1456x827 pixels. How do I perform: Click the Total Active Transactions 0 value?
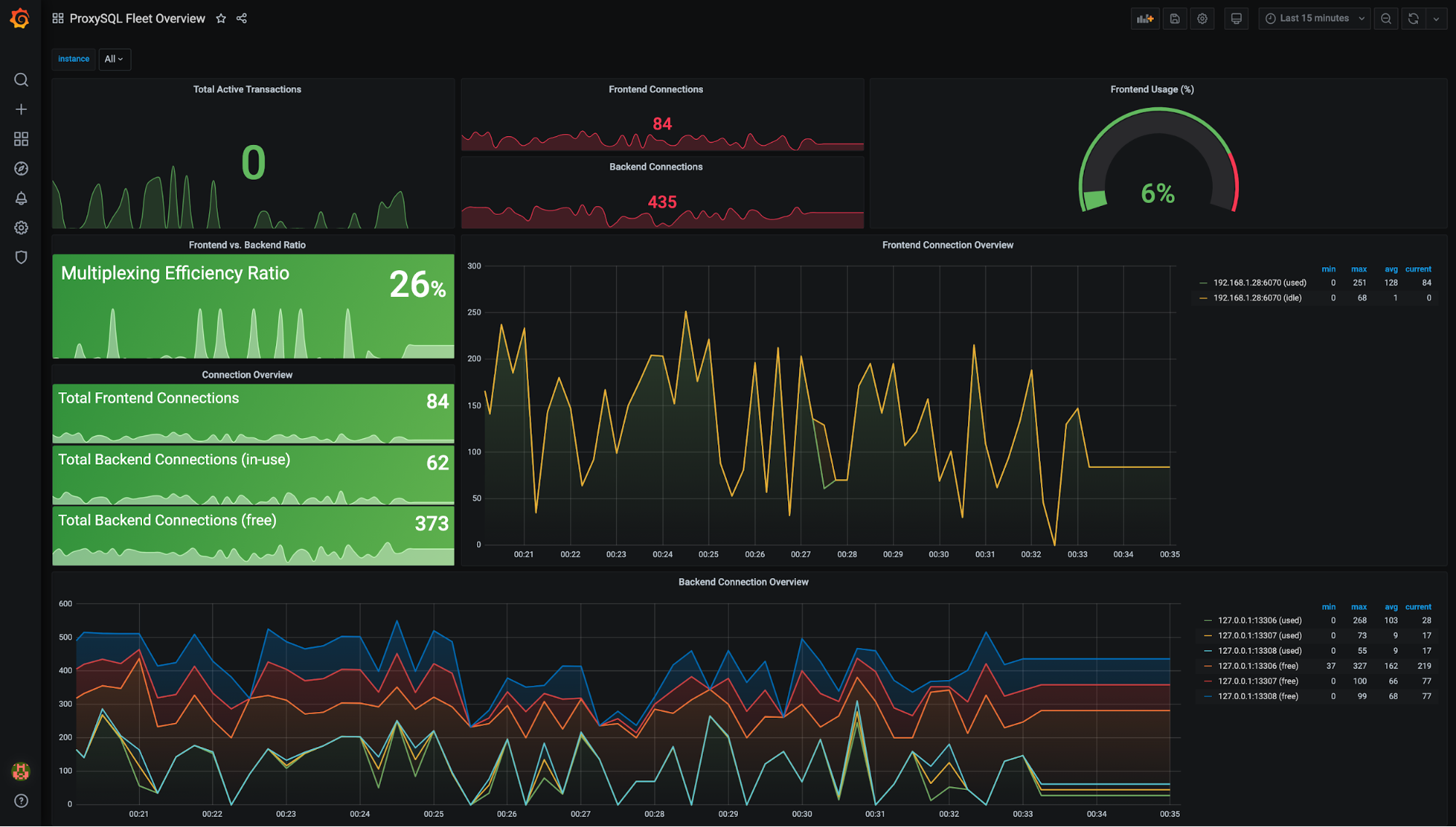[x=253, y=162]
